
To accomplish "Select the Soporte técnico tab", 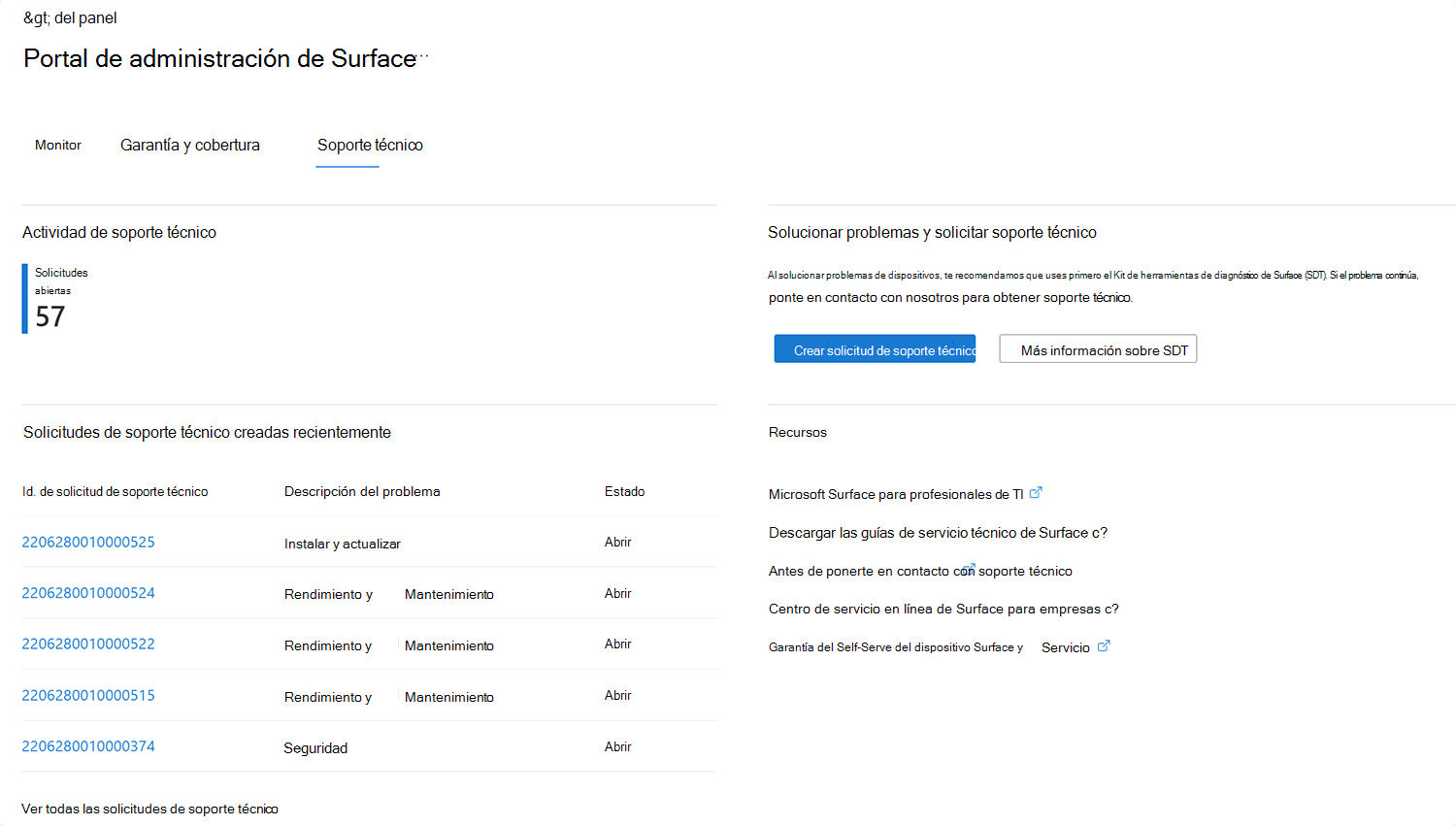I will [370, 145].
